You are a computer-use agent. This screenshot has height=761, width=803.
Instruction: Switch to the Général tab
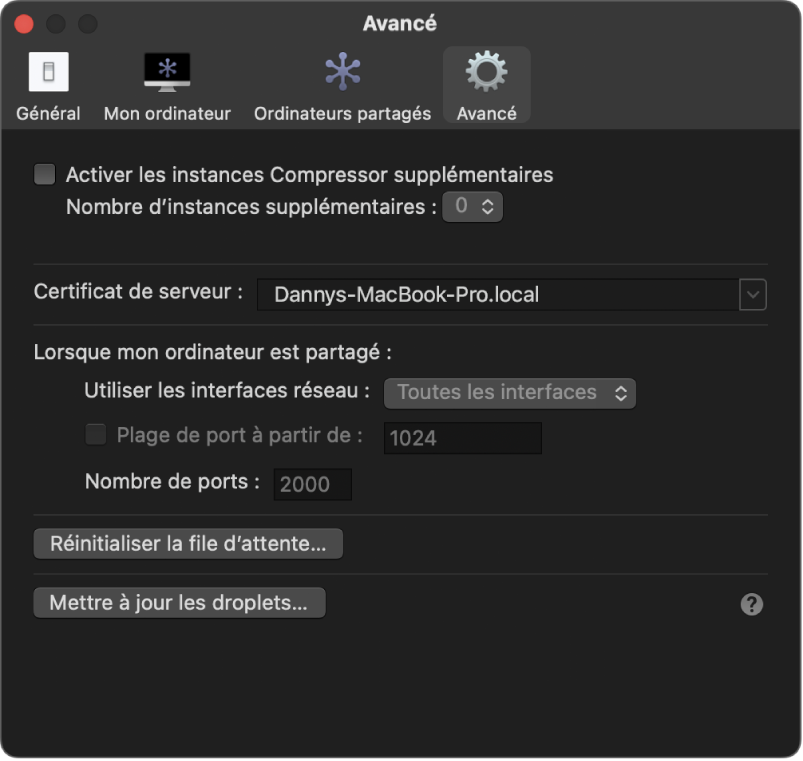[x=47, y=85]
